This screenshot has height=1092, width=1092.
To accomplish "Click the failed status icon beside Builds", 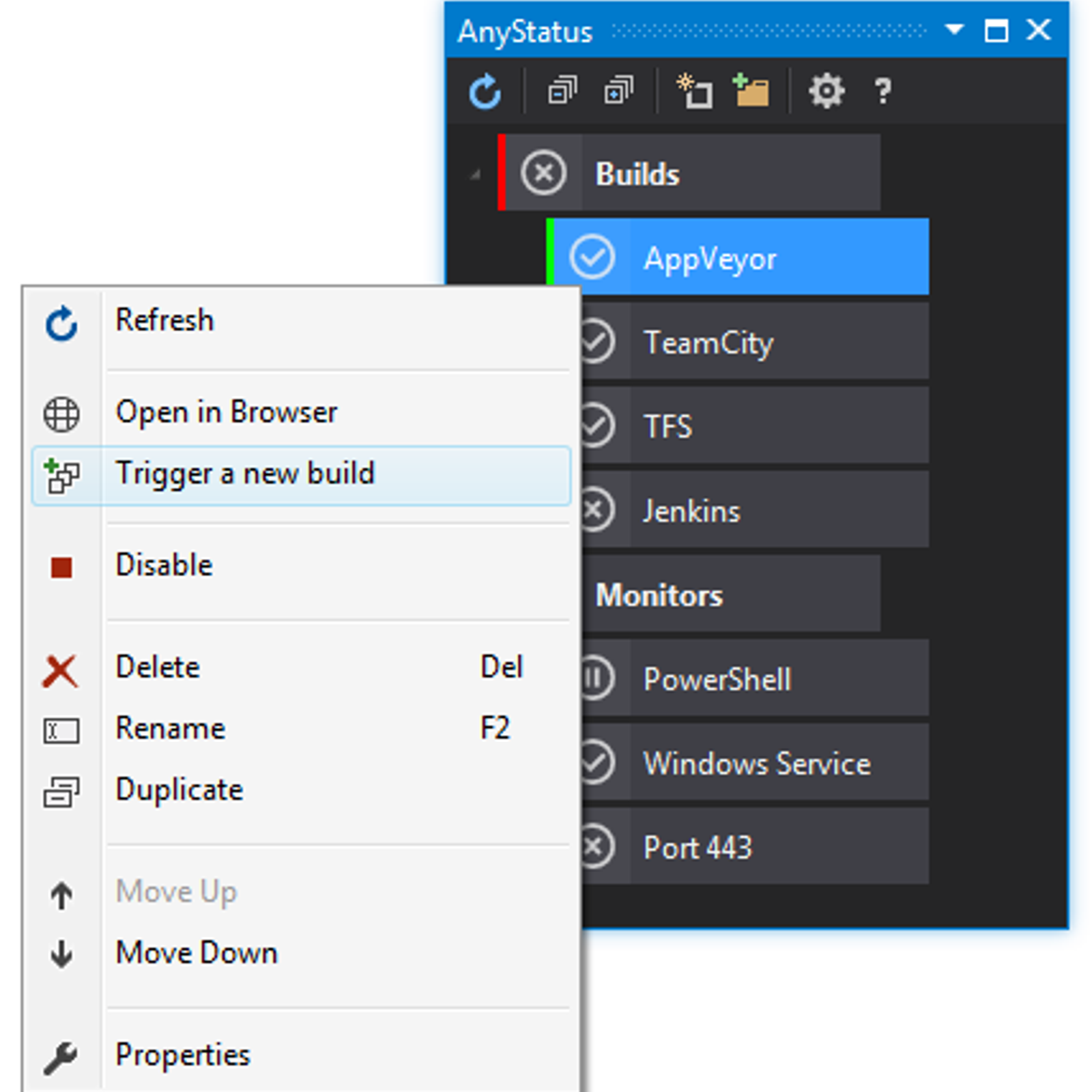I will (543, 173).
